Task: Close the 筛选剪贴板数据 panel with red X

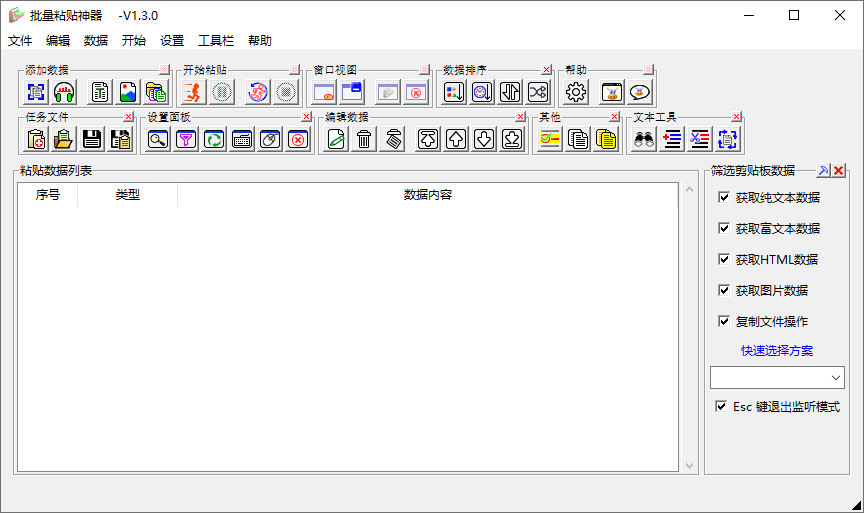Action: 838,170
